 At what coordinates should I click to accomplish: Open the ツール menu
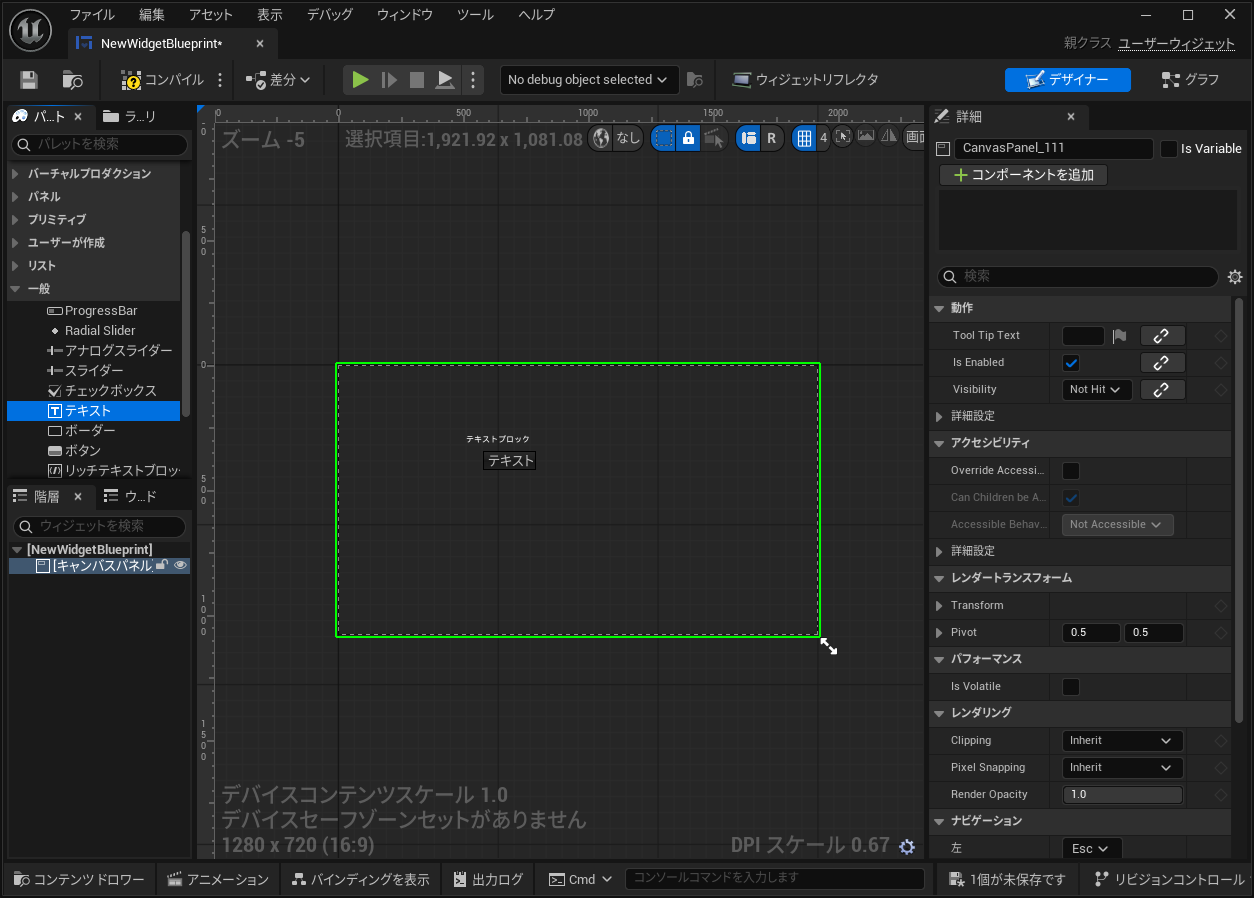click(x=475, y=15)
